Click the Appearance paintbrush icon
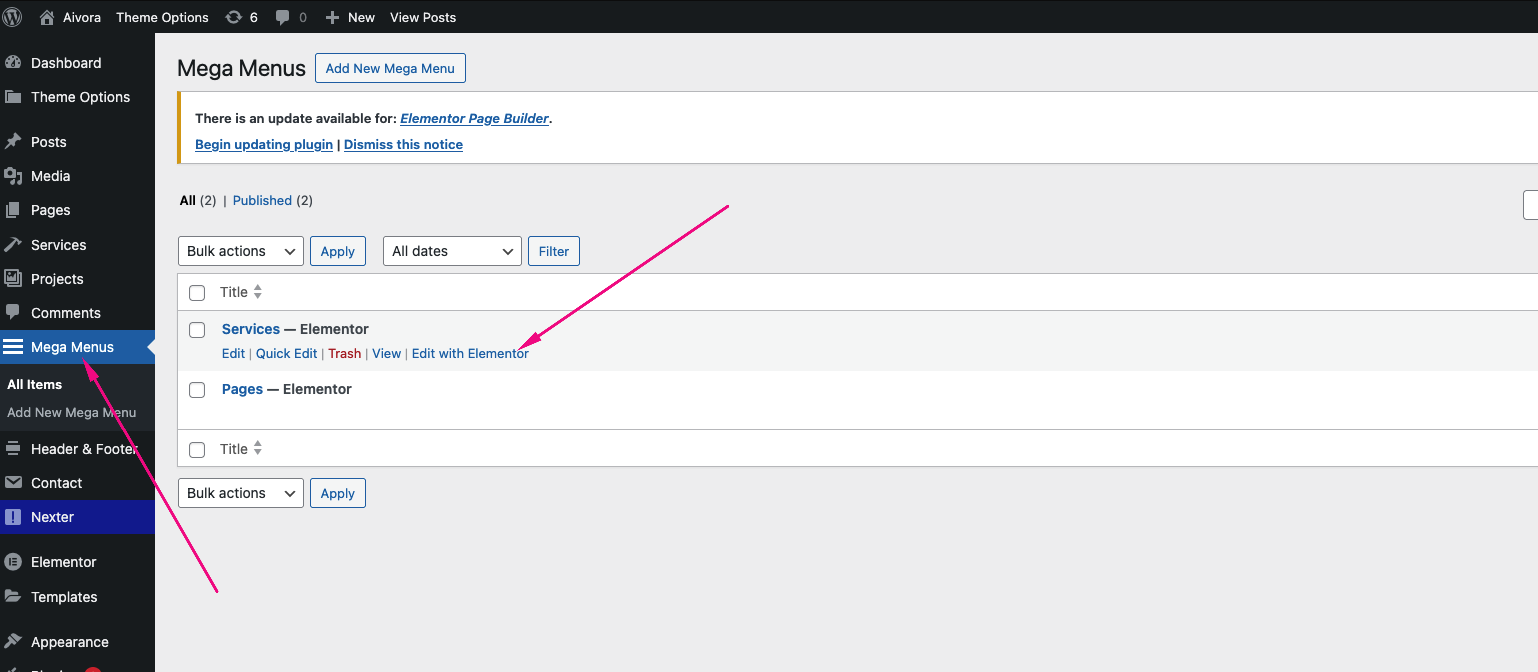 pyautogui.click(x=13, y=642)
